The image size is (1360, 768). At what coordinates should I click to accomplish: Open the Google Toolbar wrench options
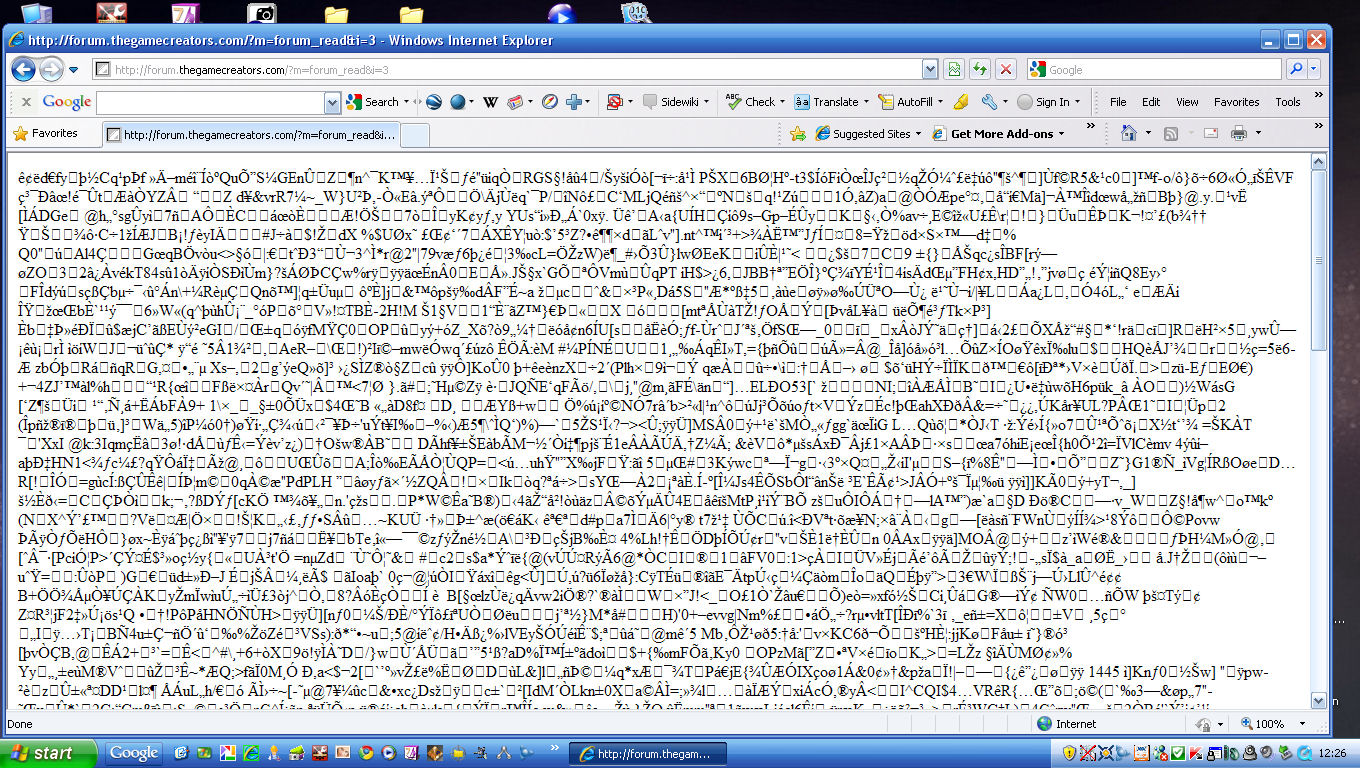(988, 102)
